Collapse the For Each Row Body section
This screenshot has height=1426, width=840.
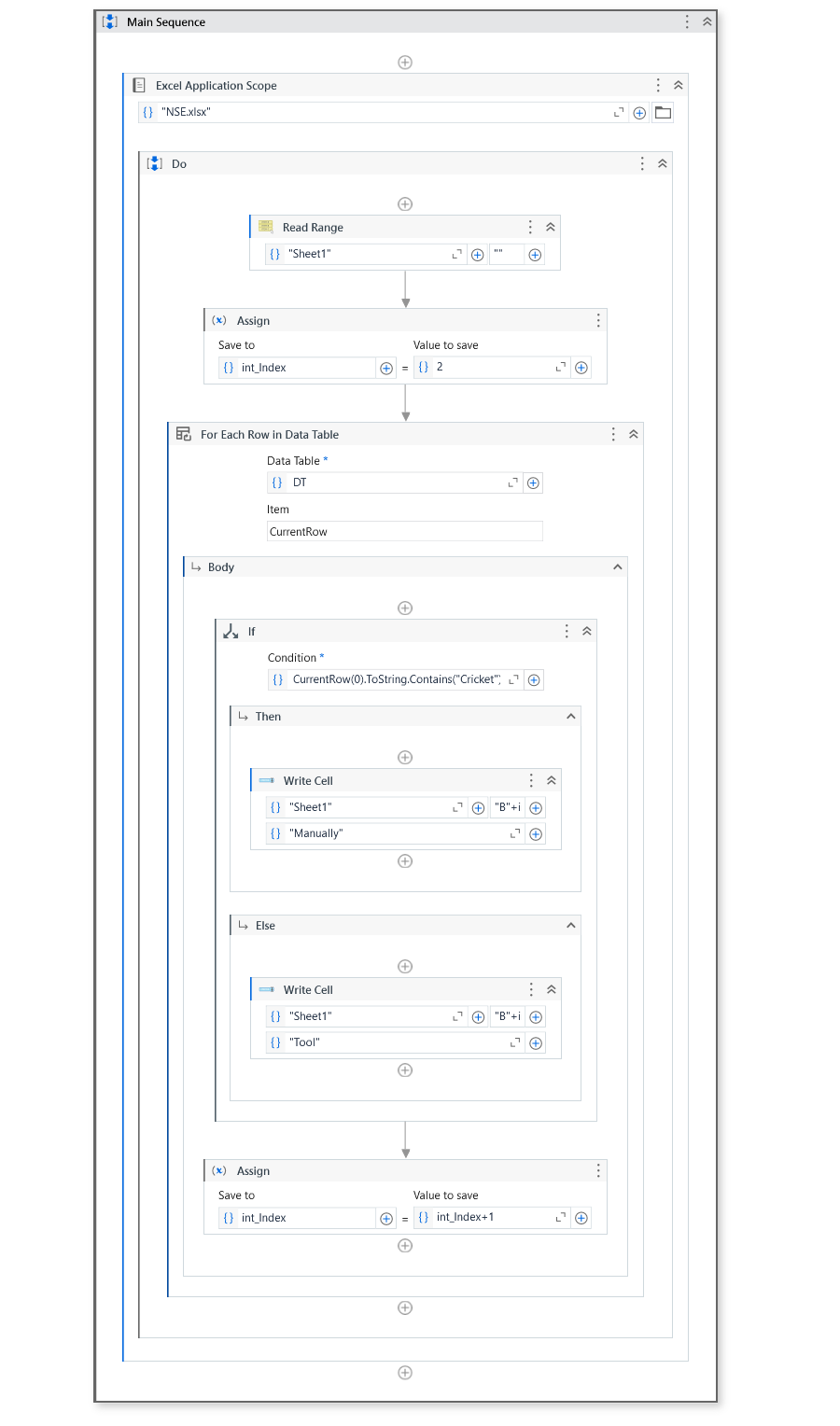click(x=617, y=566)
